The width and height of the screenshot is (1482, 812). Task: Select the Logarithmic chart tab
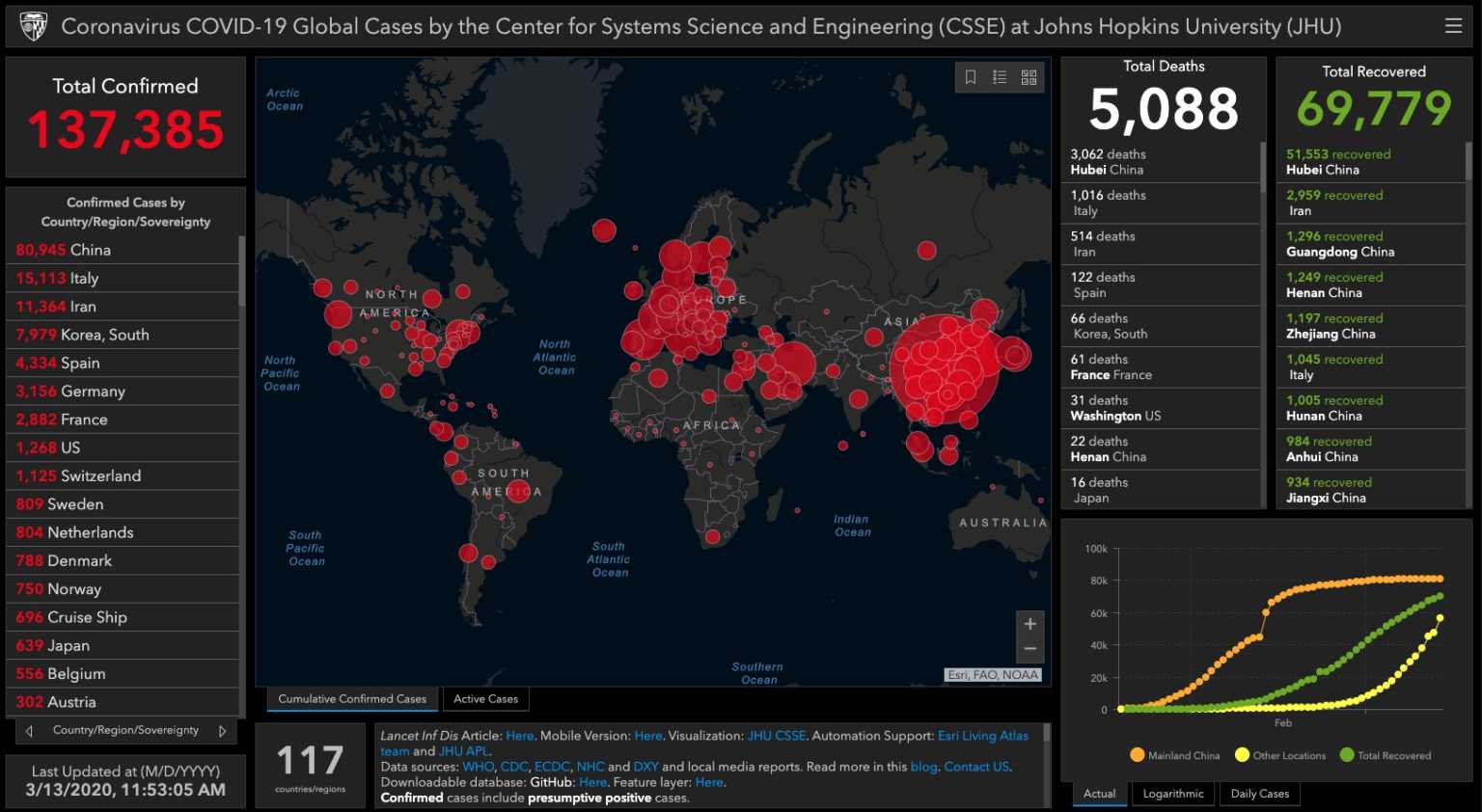click(x=1173, y=794)
